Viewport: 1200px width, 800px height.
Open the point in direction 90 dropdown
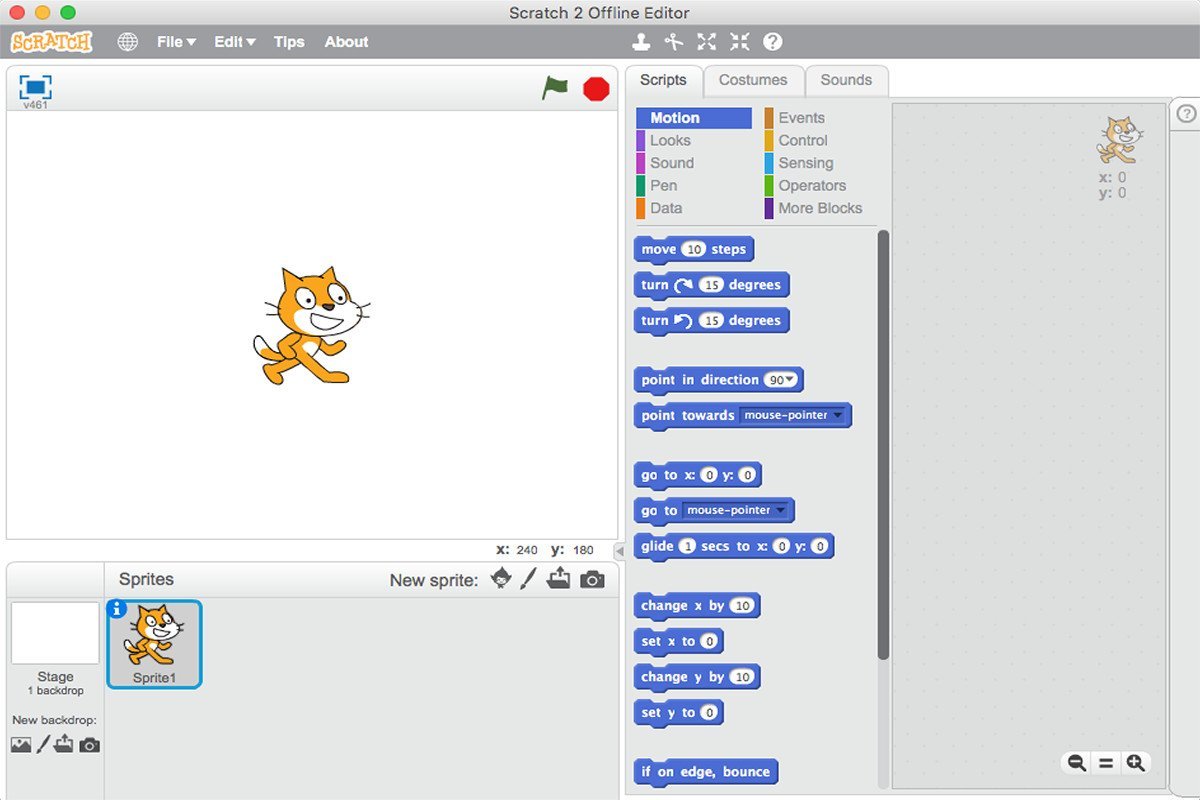[790, 380]
